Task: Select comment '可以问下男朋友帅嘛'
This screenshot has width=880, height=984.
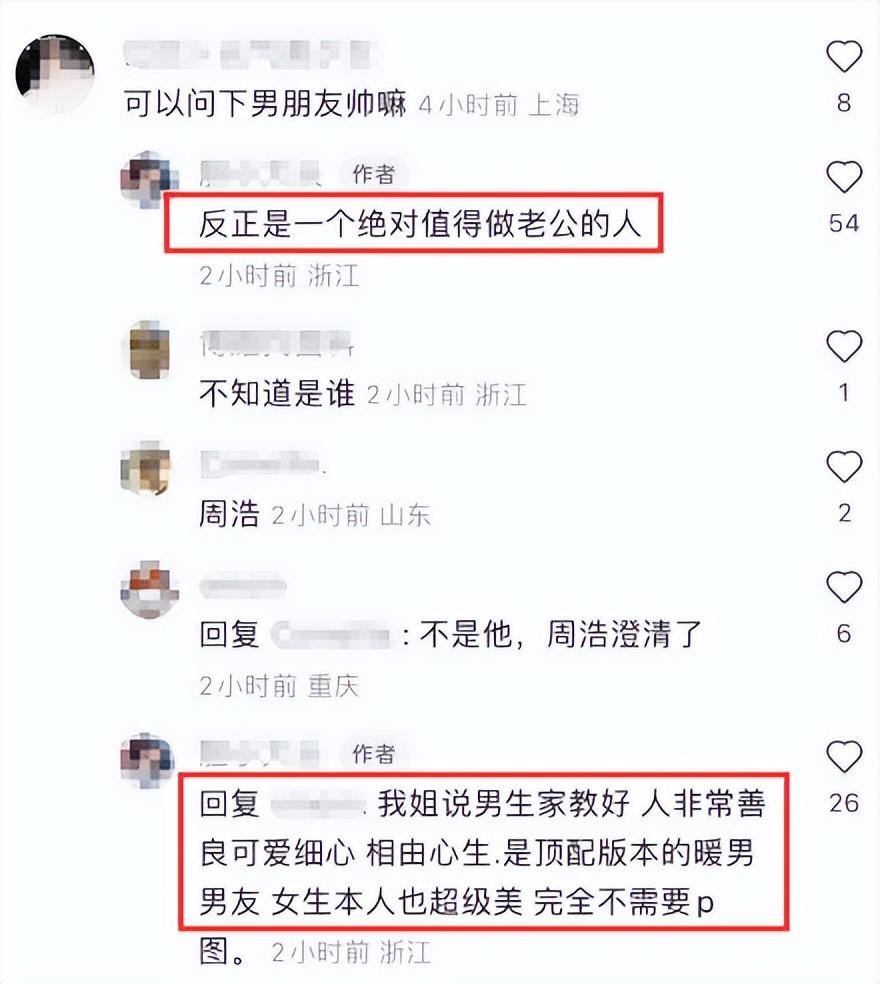Action: (265, 104)
